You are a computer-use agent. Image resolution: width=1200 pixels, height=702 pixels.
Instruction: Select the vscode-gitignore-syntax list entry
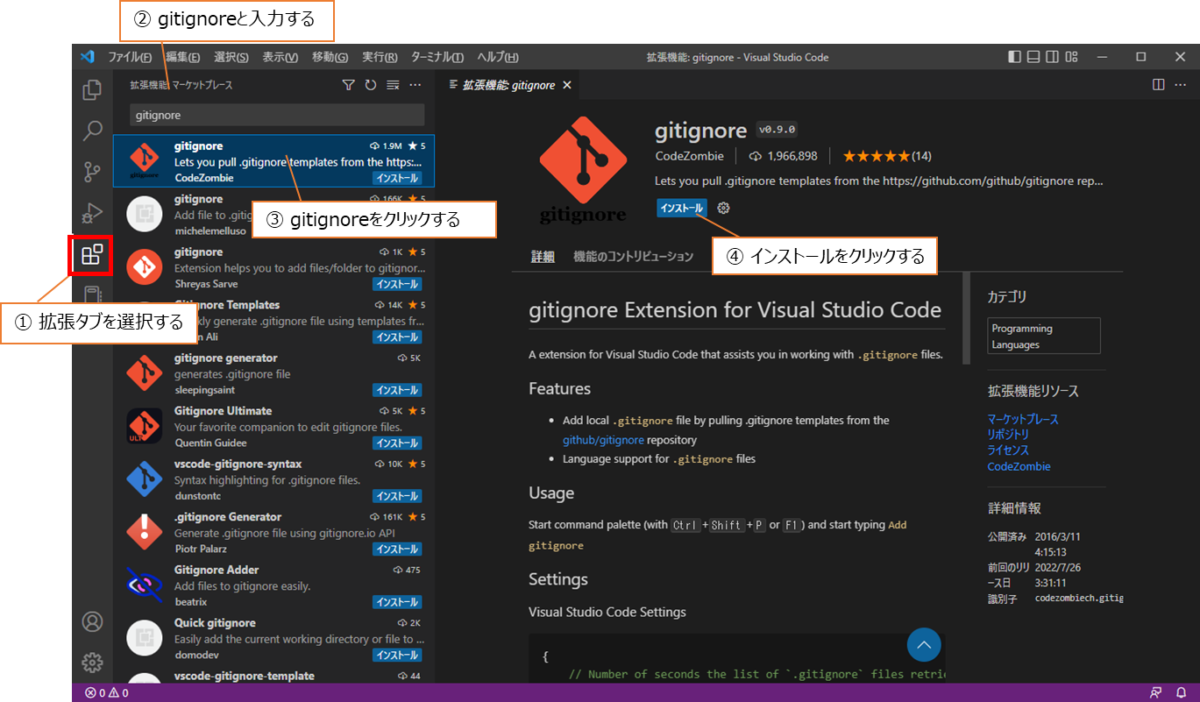pyautogui.click(x=274, y=480)
